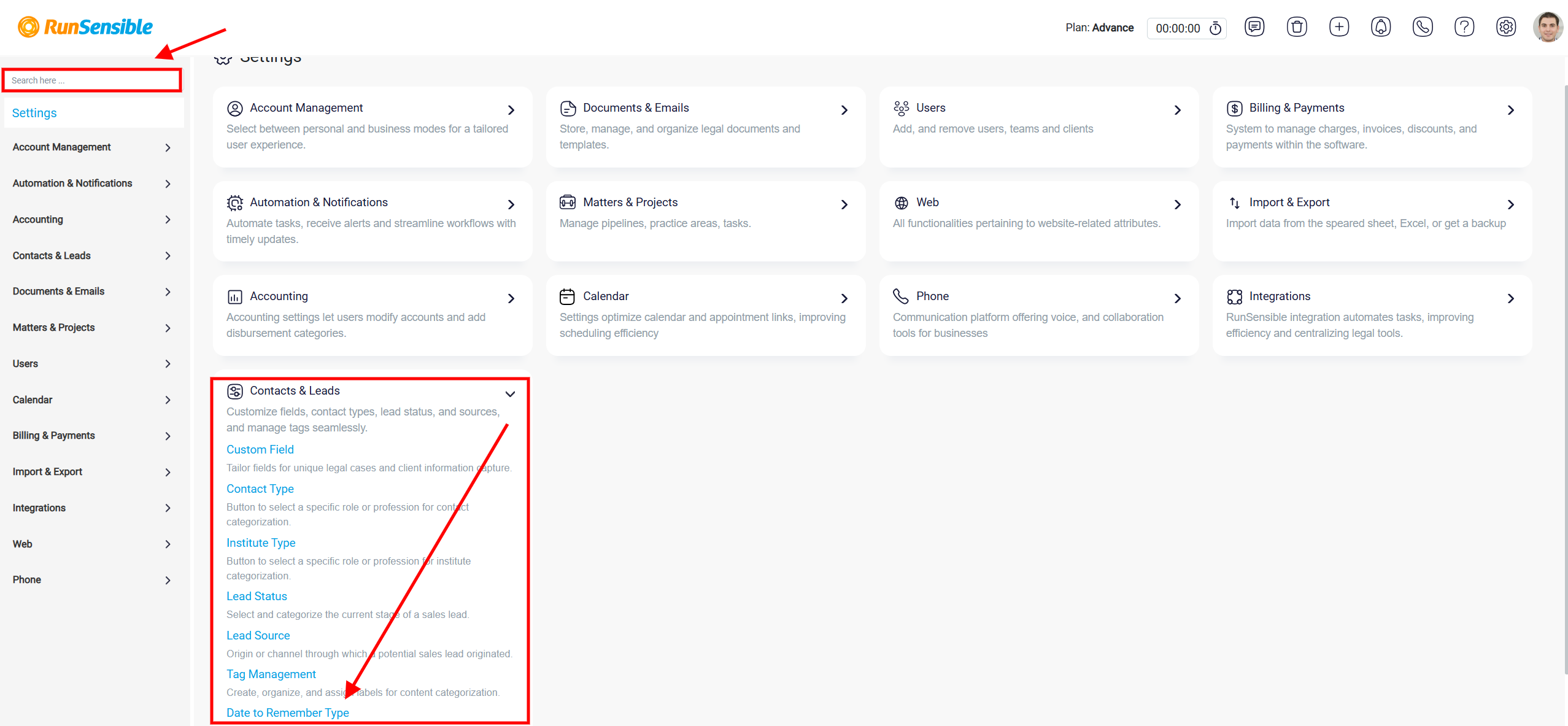This screenshot has width=1568, height=726.
Task: Click the page vertical scrollbar
Action: (x=1566, y=380)
